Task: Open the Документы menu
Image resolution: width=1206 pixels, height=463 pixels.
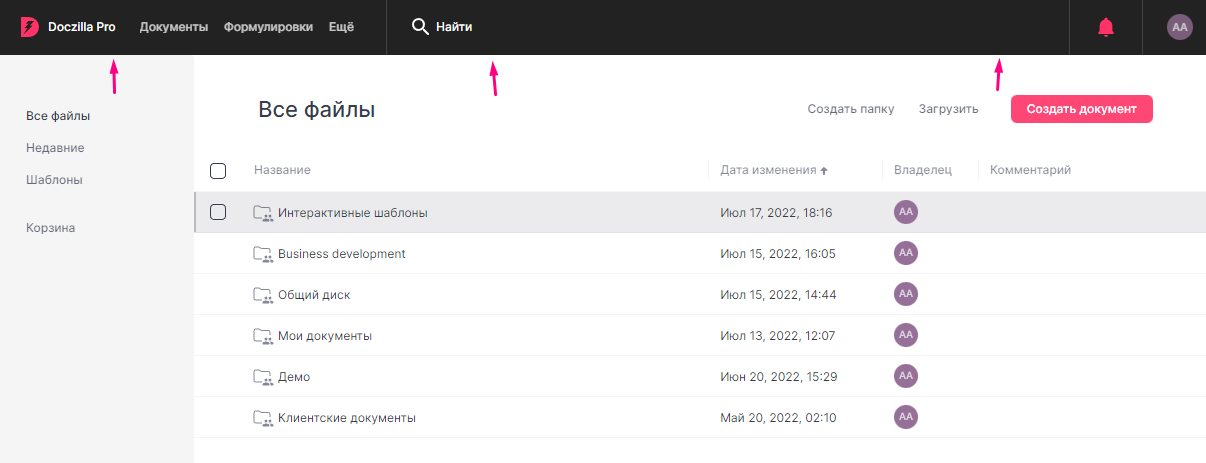Action: pyautogui.click(x=174, y=27)
